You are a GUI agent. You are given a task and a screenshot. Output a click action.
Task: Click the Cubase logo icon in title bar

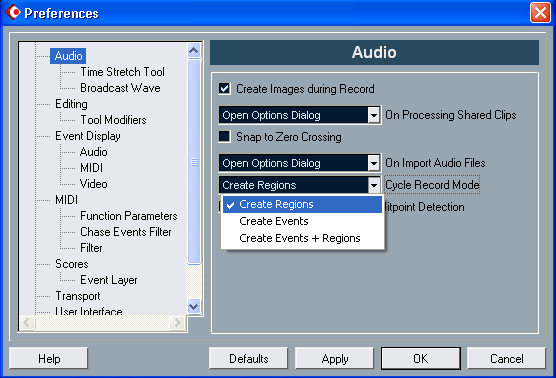pos(13,13)
